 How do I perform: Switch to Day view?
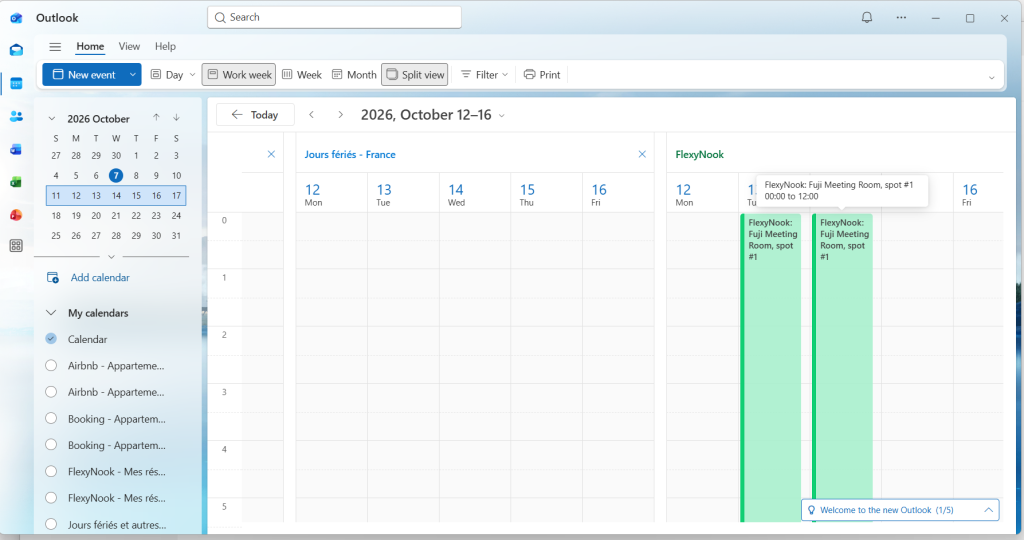click(167, 74)
